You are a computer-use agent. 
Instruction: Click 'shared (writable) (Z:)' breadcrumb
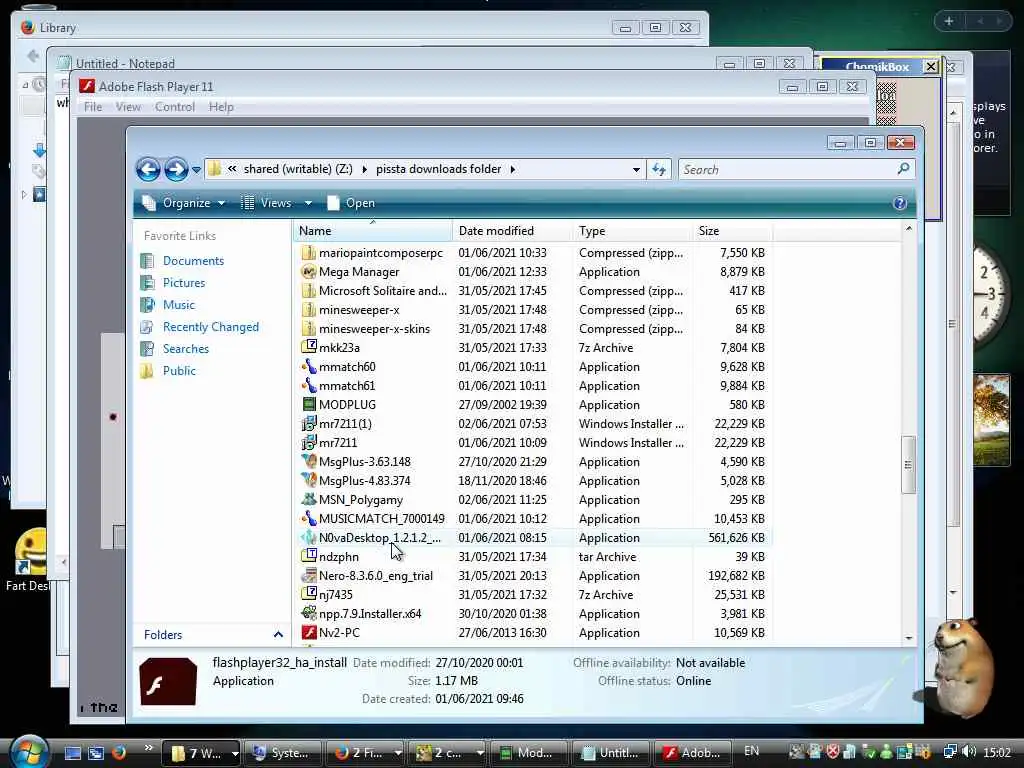click(298, 169)
